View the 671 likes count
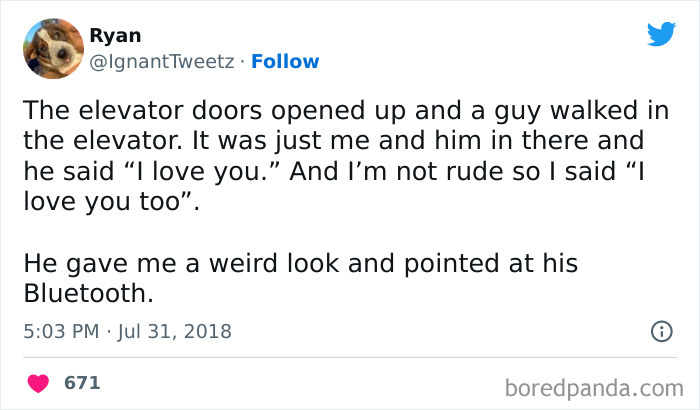Viewport: 700px width, 410px height. pos(82,383)
